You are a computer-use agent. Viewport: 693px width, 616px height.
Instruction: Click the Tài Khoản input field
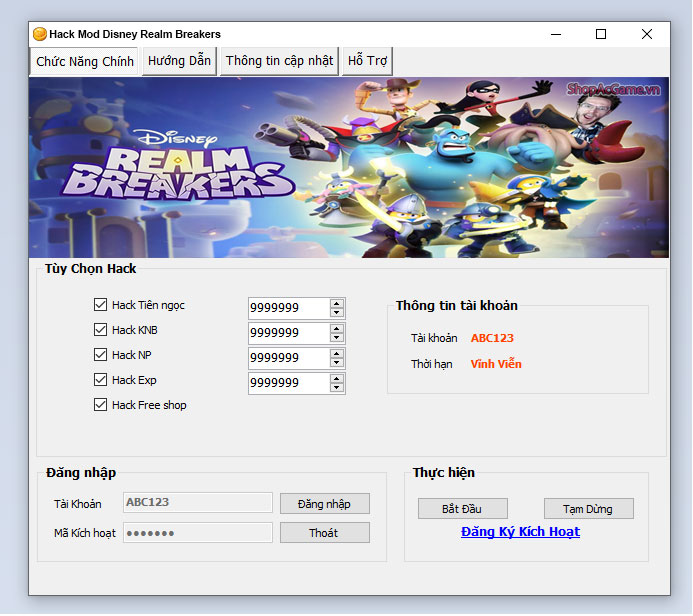198,502
